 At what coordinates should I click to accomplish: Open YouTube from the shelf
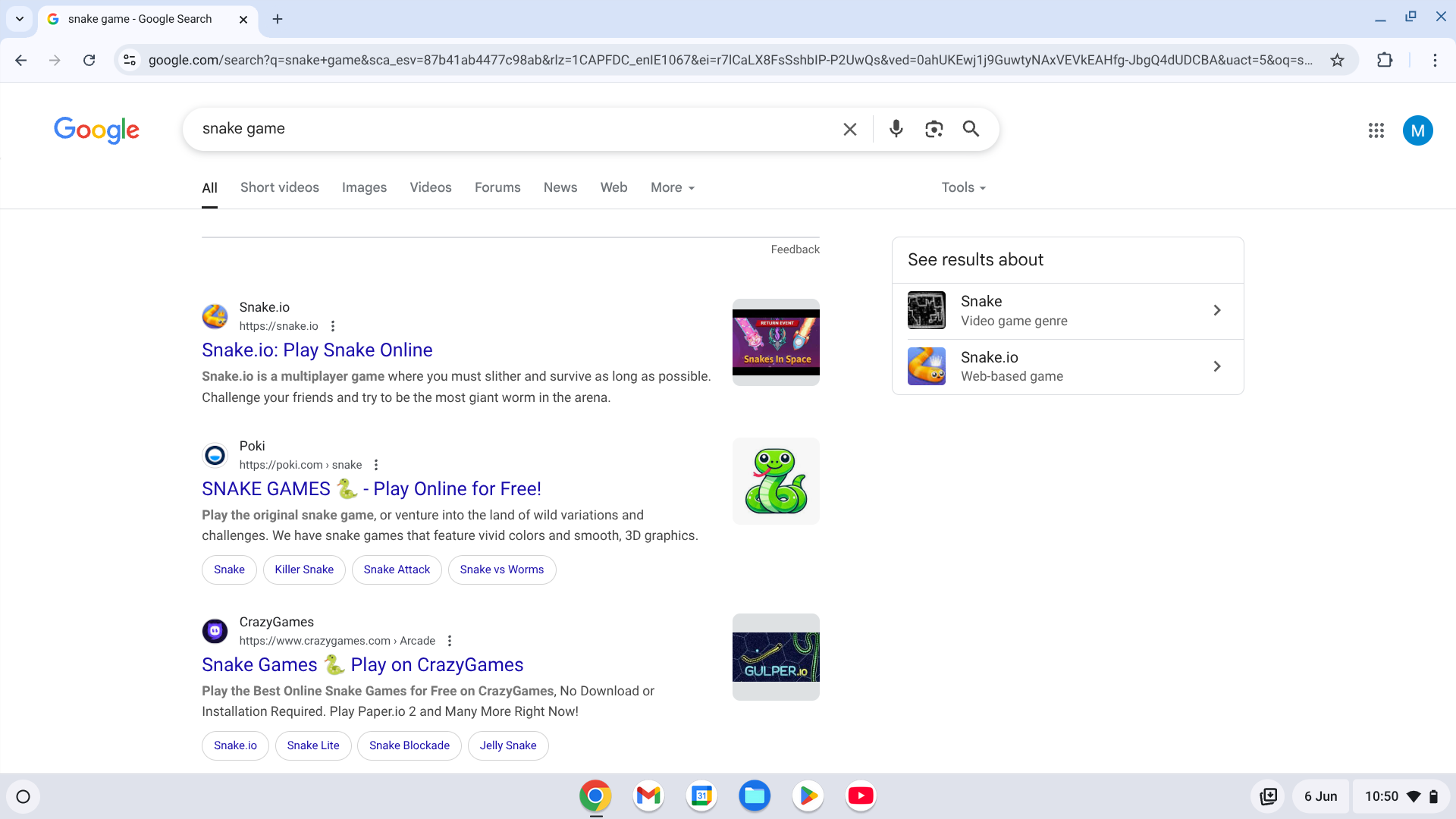tap(861, 795)
